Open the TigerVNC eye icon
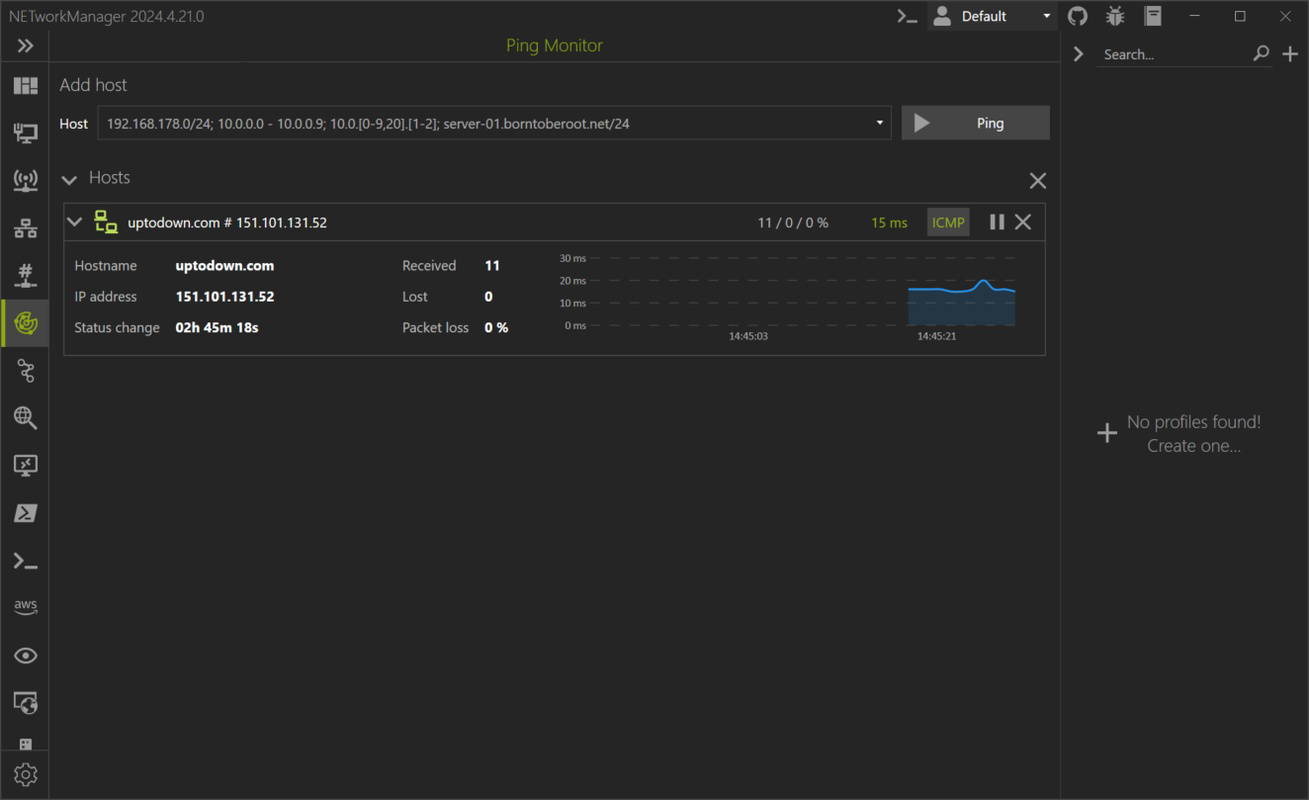 25,656
